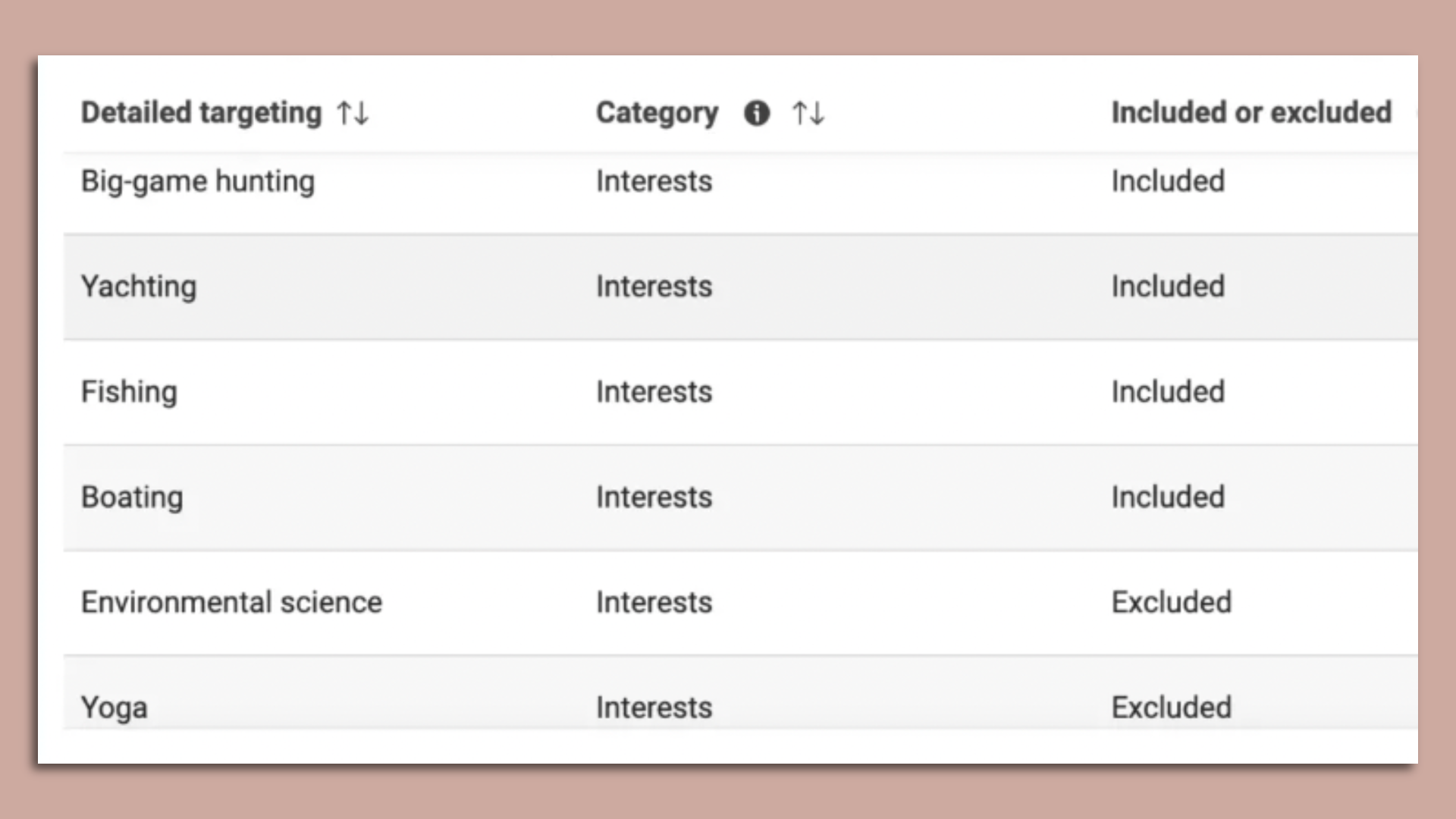Click Excluded status for Yoga

1171,708
